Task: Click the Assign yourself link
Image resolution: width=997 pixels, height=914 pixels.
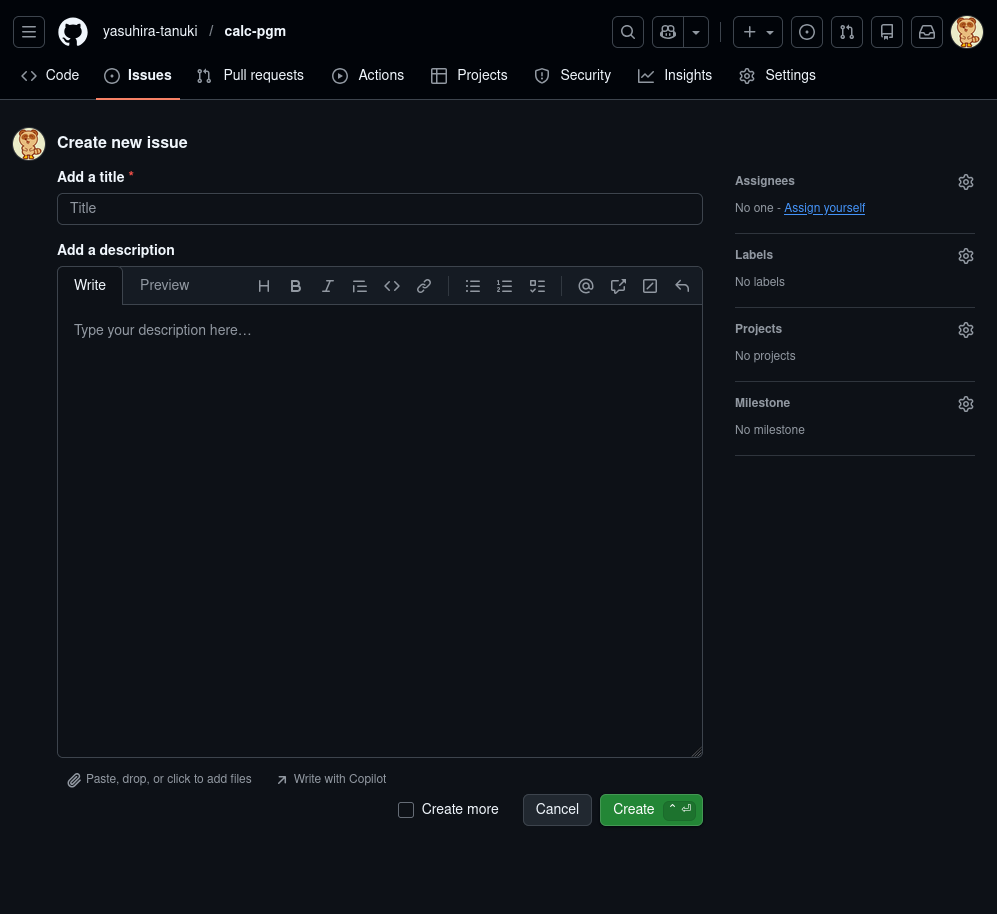Action: tap(824, 208)
